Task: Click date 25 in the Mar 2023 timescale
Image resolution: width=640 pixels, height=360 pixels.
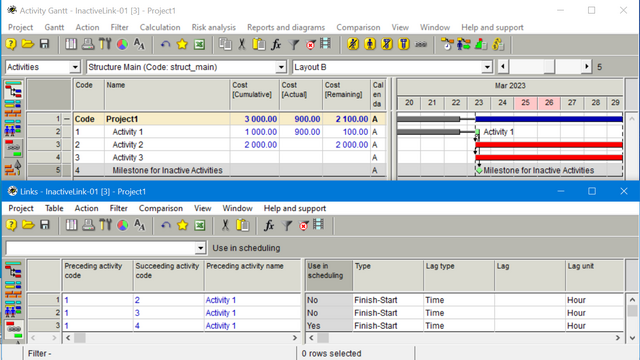Action: click(525, 102)
